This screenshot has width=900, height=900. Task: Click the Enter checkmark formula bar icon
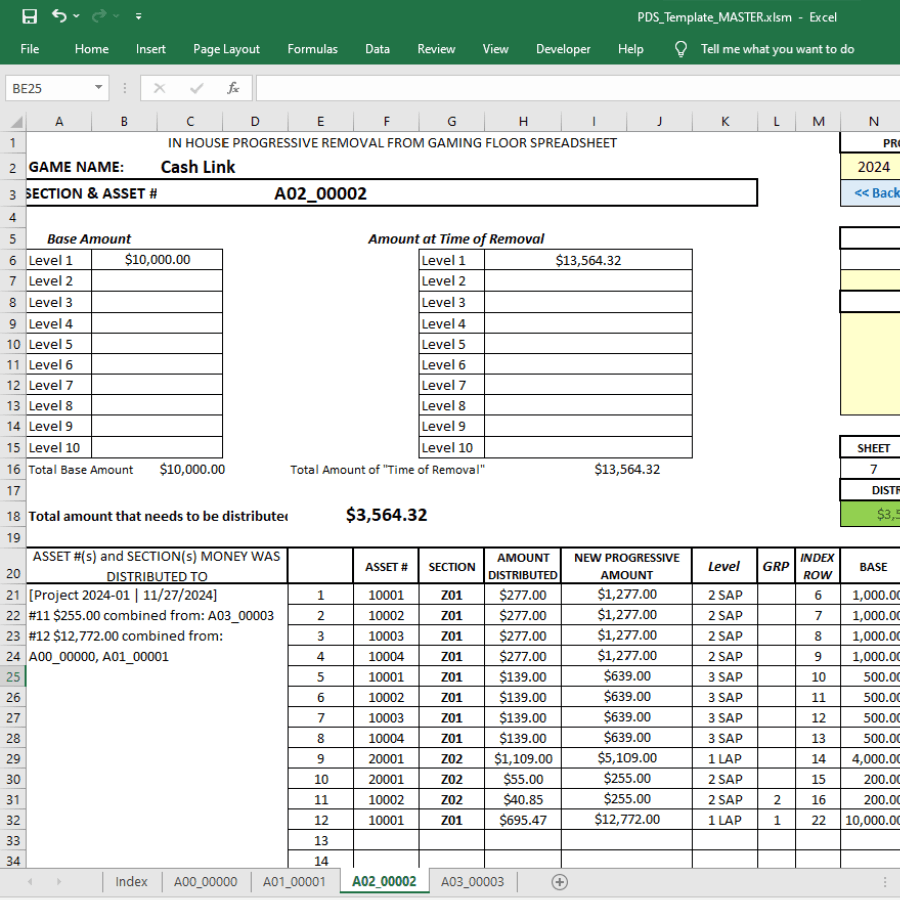[x=196, y=88]
